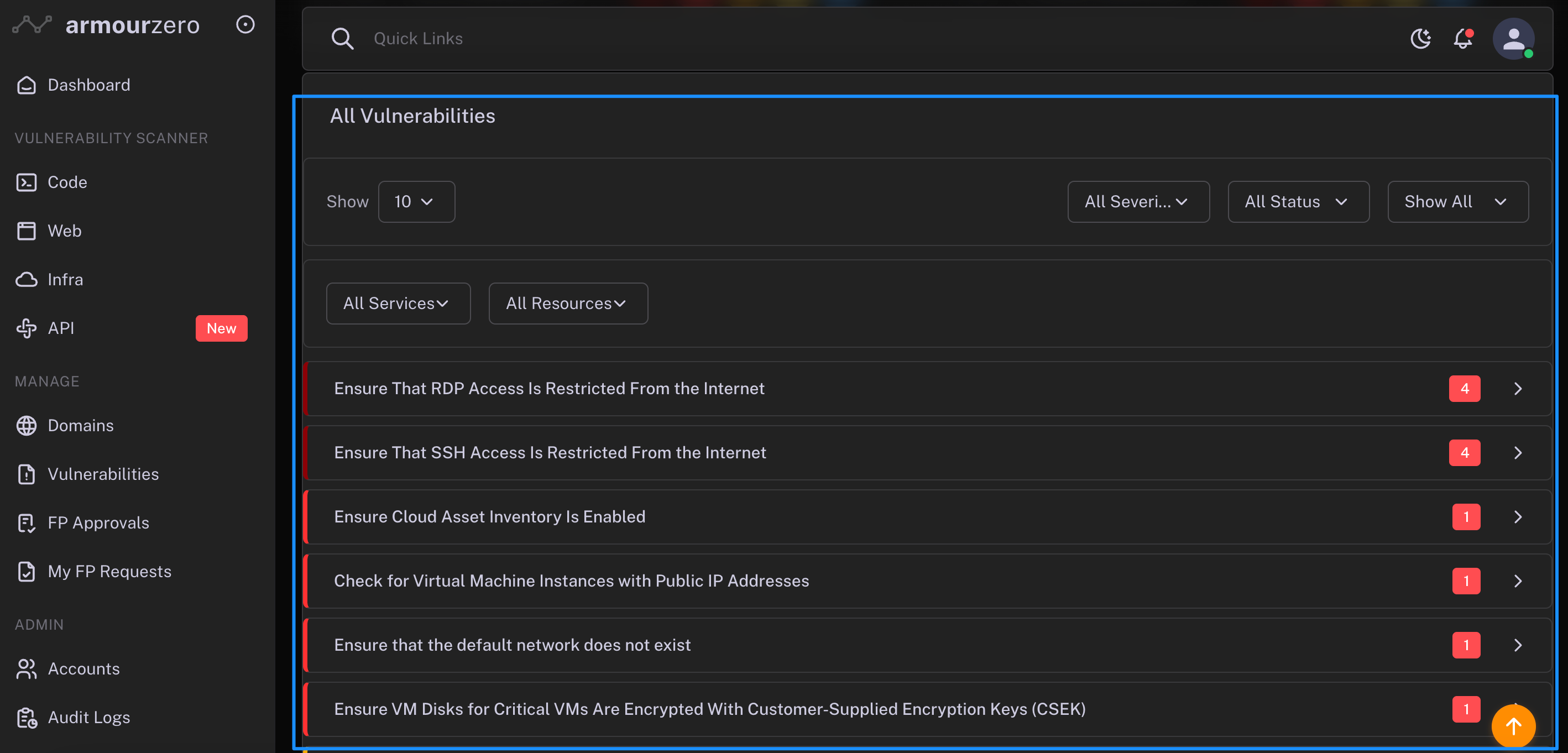Select Dashboard in the sidebar
1568x753 pixels.
tap(88, 85)
